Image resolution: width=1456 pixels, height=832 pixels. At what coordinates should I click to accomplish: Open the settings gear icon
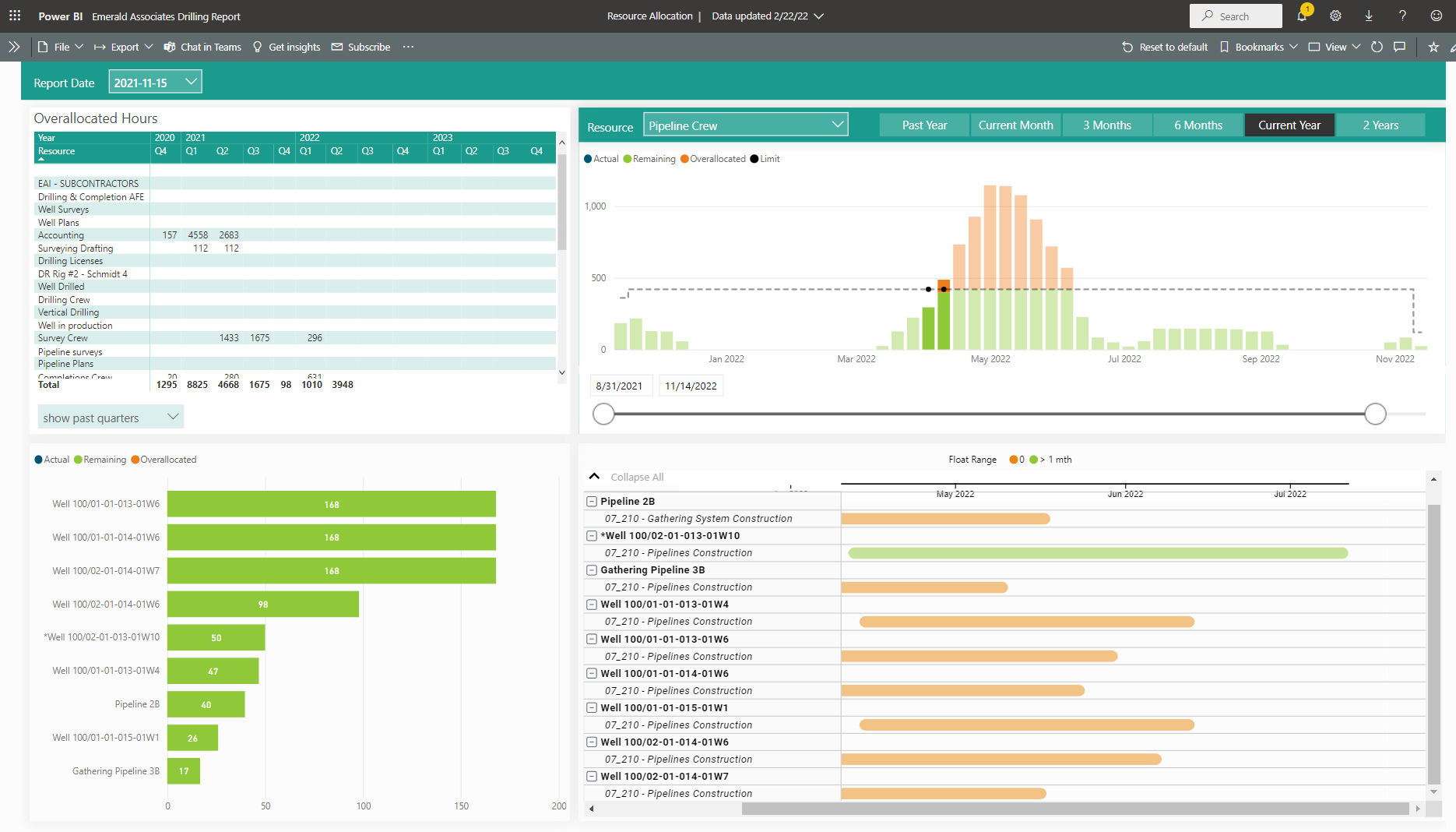coord(1335,16)
